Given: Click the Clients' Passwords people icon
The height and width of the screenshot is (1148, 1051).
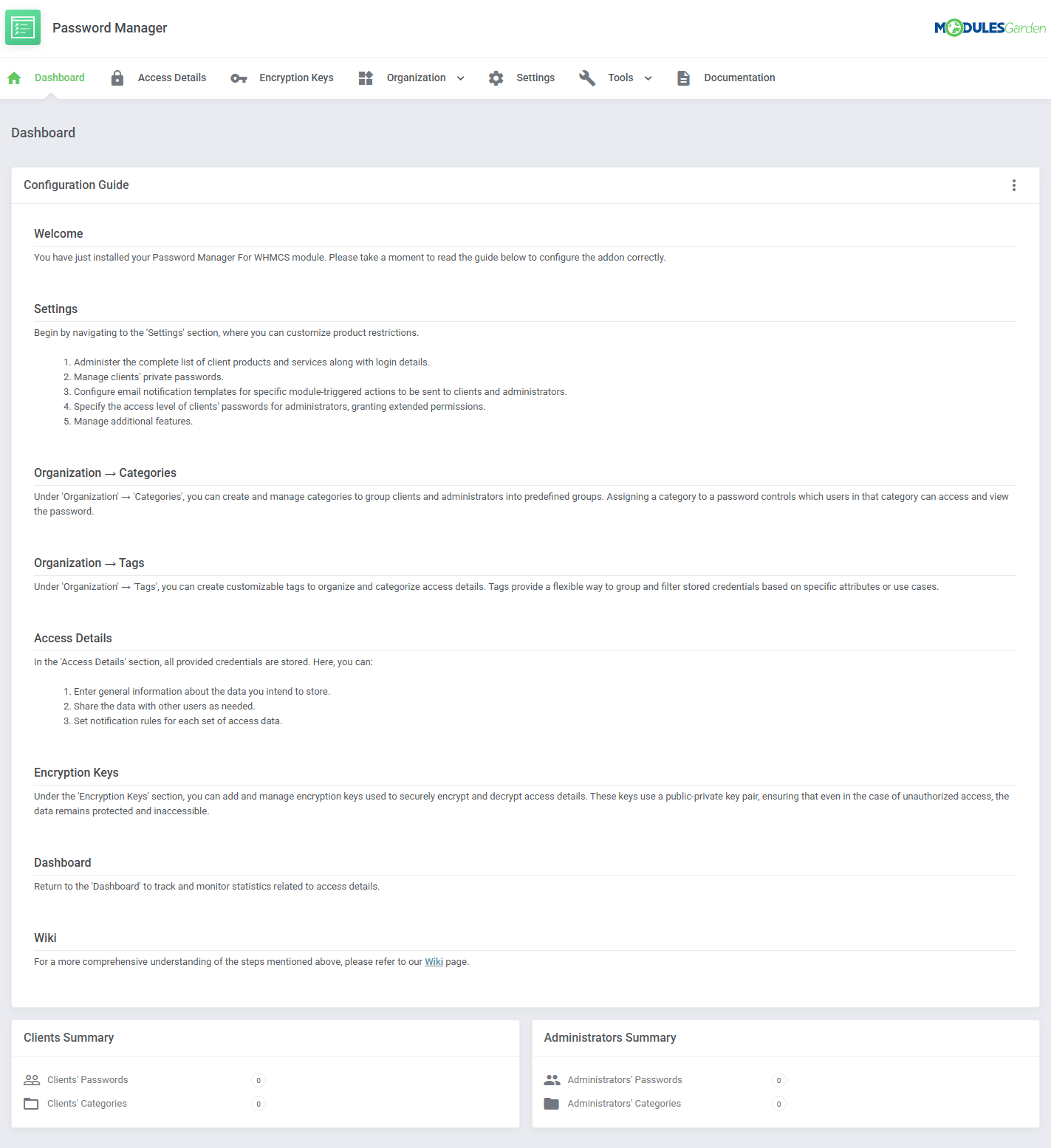Looking at the screenshot, I should point(32,1080).
